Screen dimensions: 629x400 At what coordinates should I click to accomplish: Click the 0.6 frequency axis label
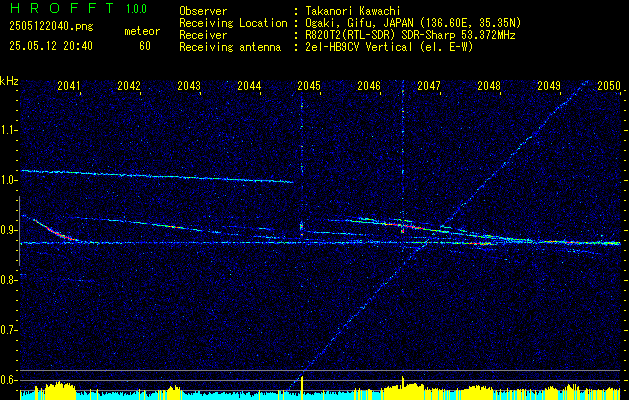pyautogui.click(x=8, y=380)
